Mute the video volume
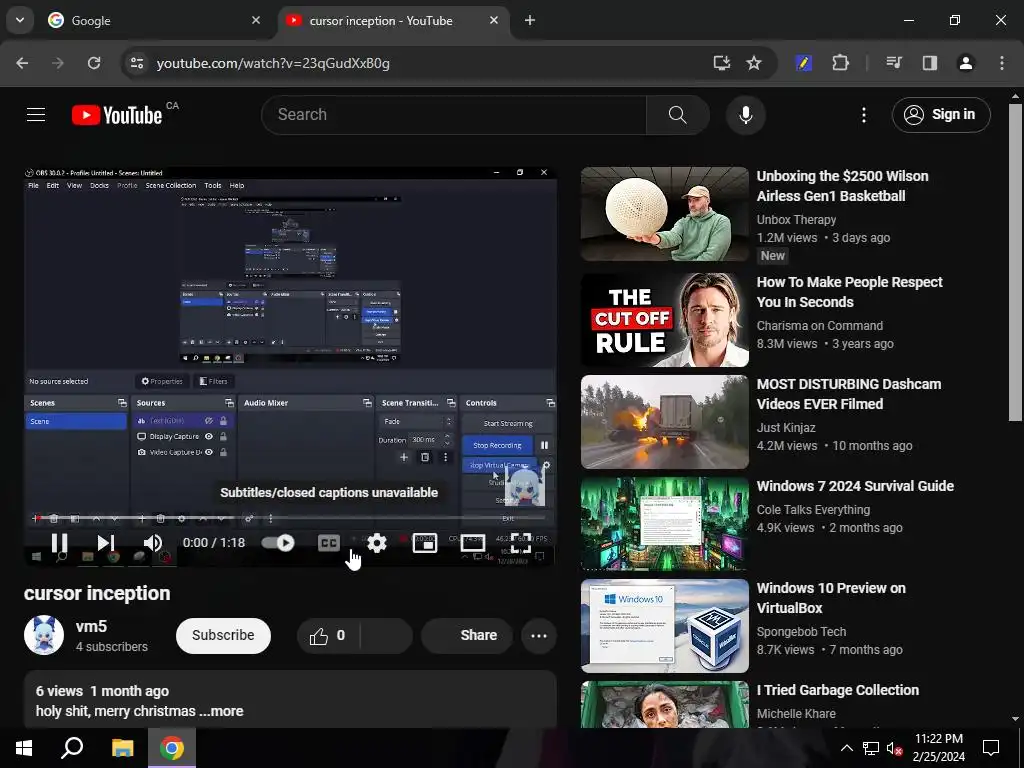The width and height of the screenshot is (1024, 768). (x=153, y=543)
